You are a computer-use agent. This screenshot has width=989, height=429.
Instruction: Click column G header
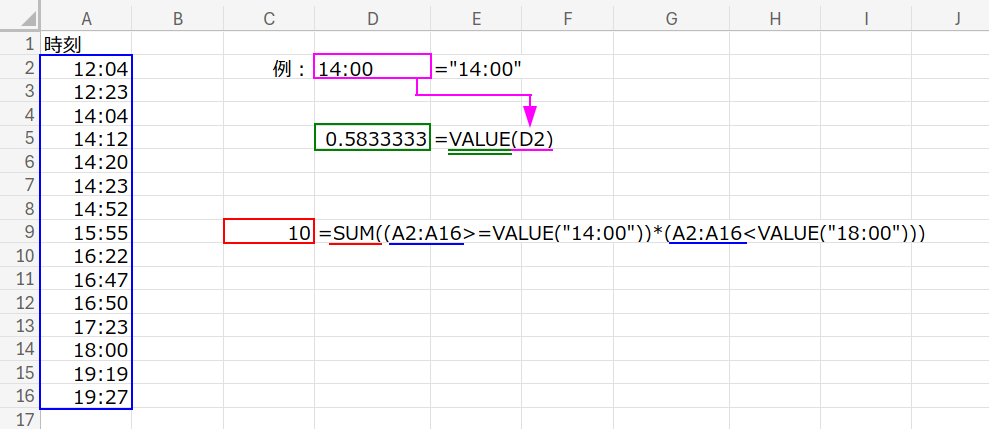tap(671, 18)
